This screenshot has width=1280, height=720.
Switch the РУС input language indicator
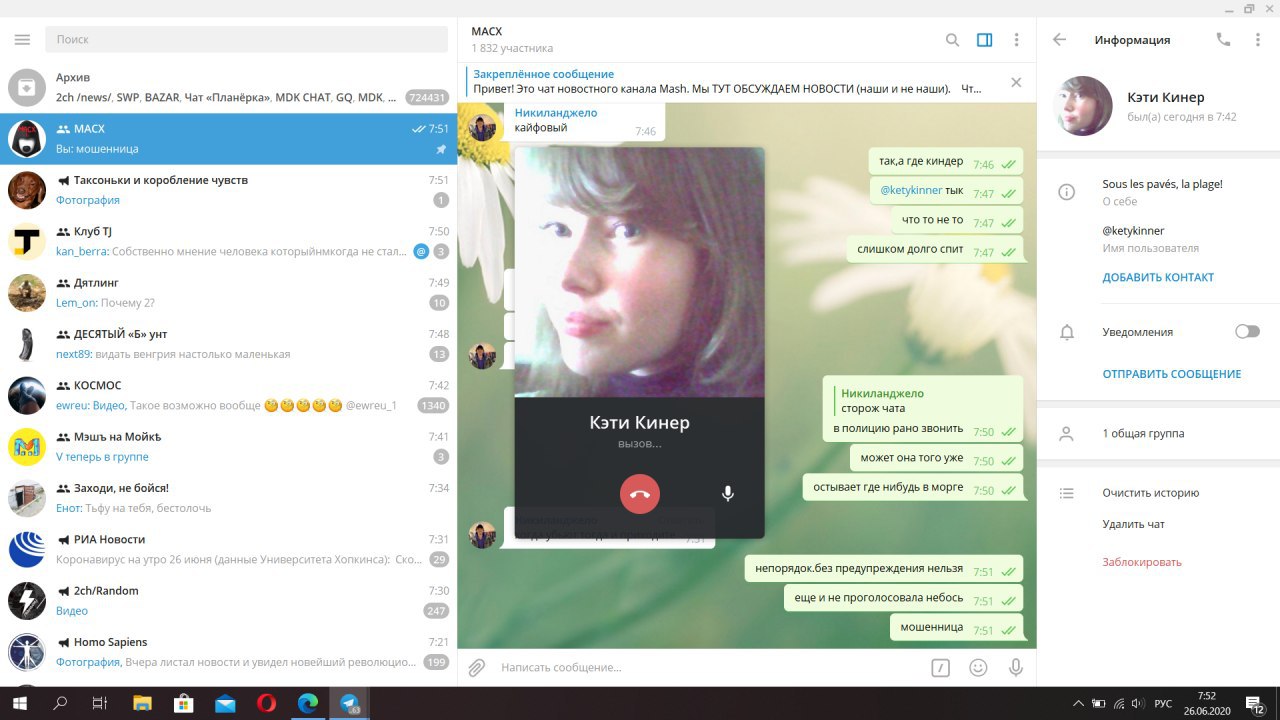point(1163,704)
